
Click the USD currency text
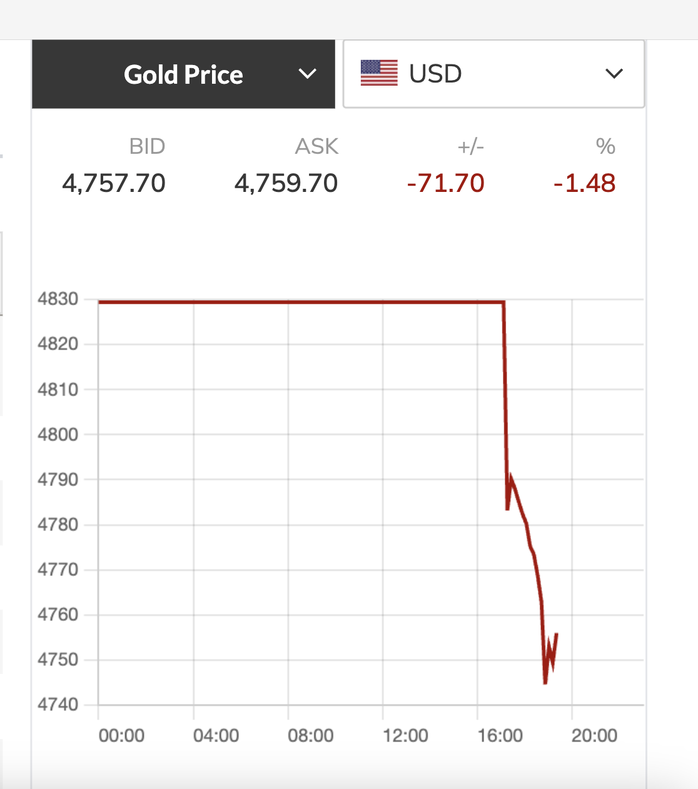(435, 74)
